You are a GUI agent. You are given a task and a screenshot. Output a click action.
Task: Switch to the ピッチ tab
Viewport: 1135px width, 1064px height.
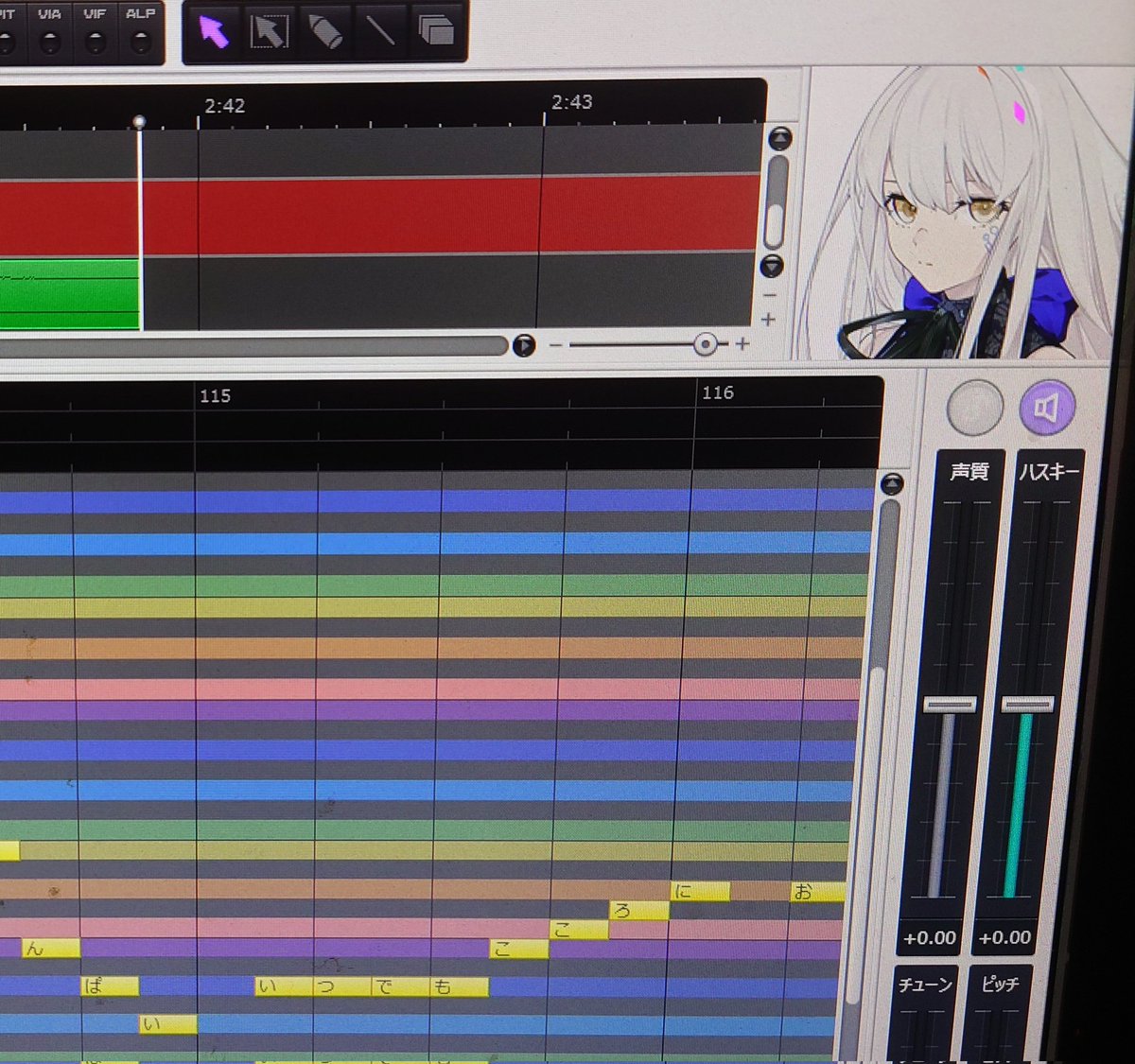pyautogui.click(x=998, y=986)
